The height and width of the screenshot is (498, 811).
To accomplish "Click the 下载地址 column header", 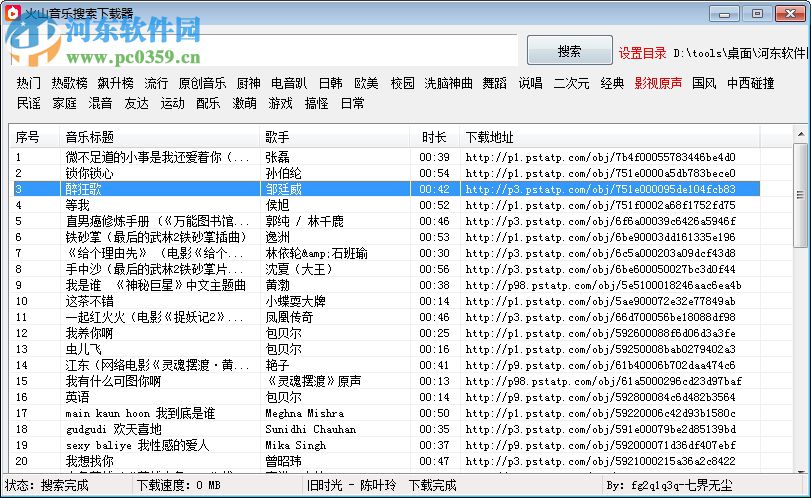I will pos(609,137).
